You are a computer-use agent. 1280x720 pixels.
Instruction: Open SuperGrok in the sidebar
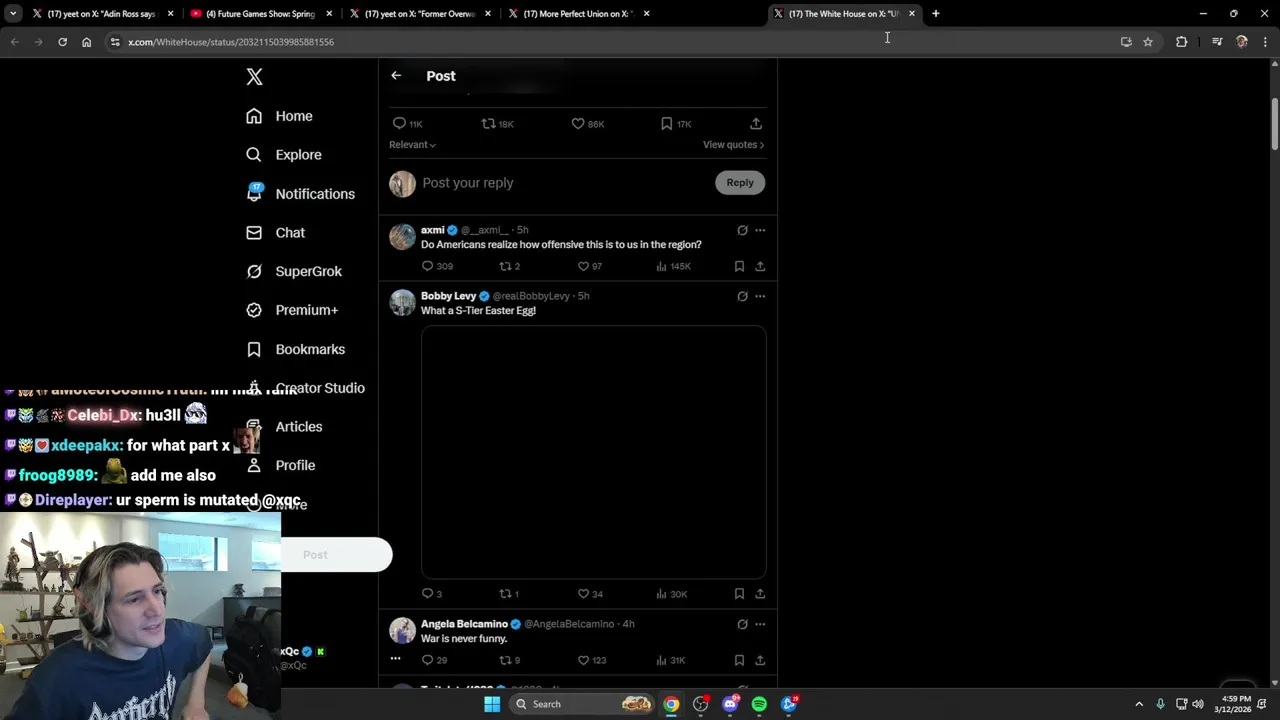[294, 271]
